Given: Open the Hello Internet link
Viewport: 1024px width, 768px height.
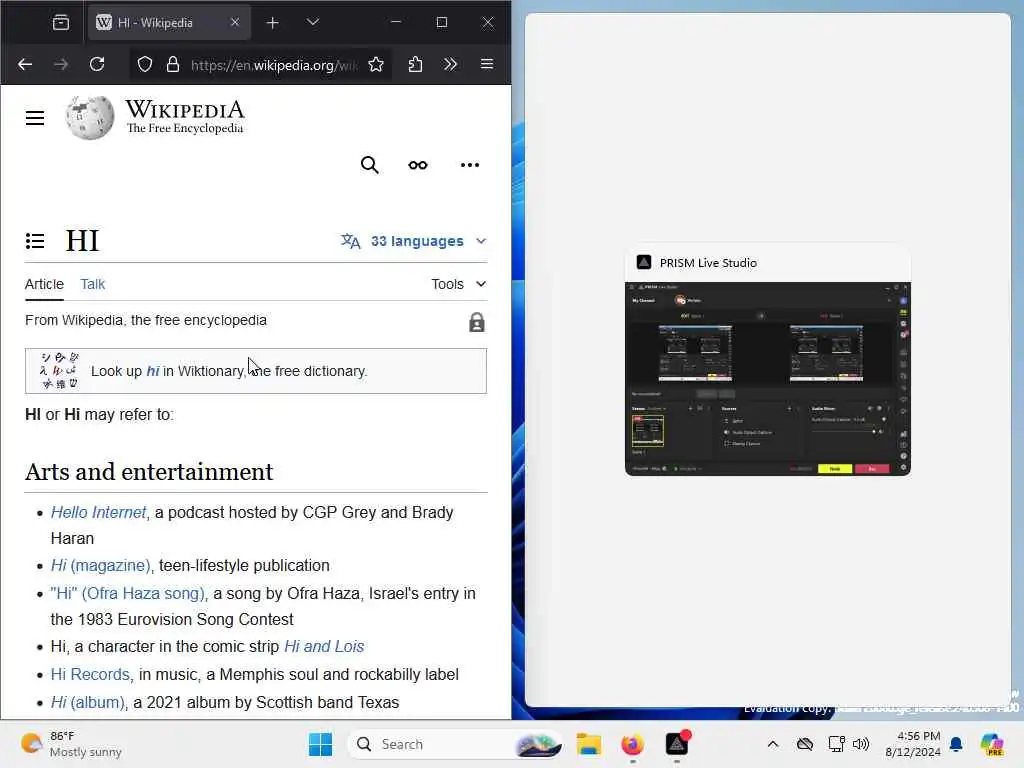Looking at the screenshot, I should [99, 512].
